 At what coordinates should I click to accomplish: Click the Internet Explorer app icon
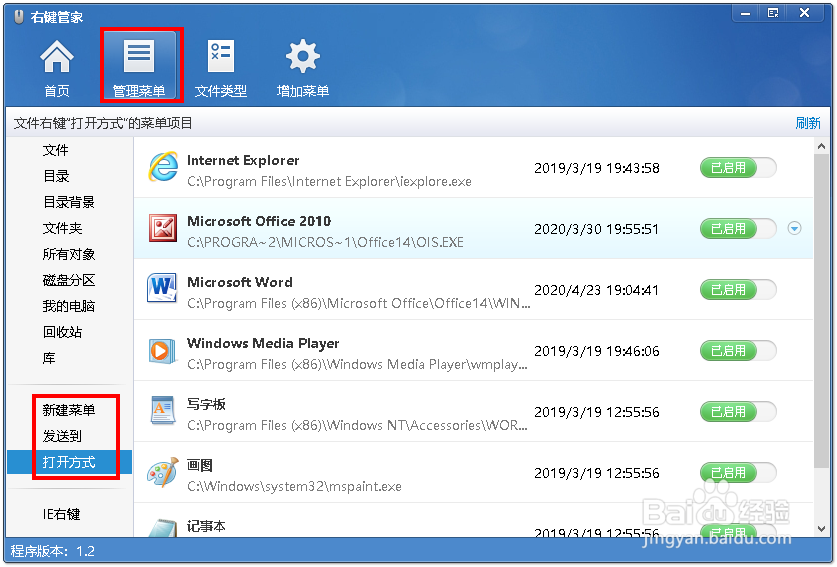tap(162, 167)
